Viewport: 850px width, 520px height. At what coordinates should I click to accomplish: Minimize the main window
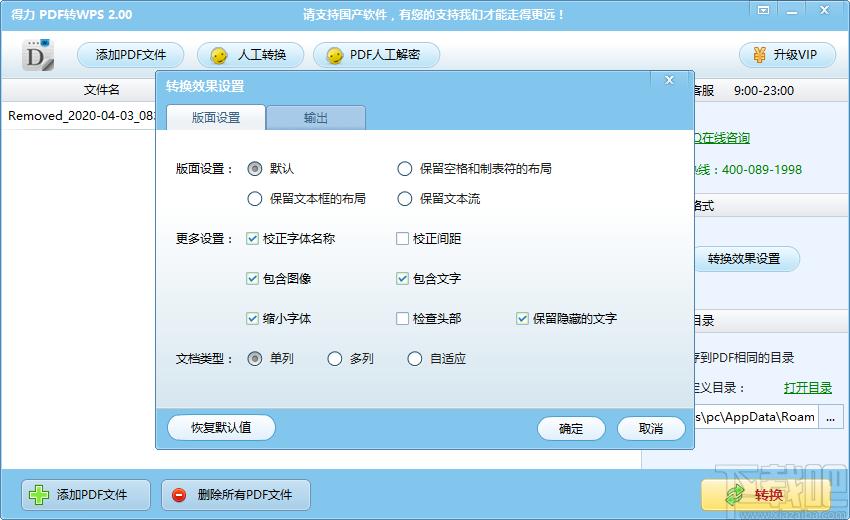[x=792, y=11]
